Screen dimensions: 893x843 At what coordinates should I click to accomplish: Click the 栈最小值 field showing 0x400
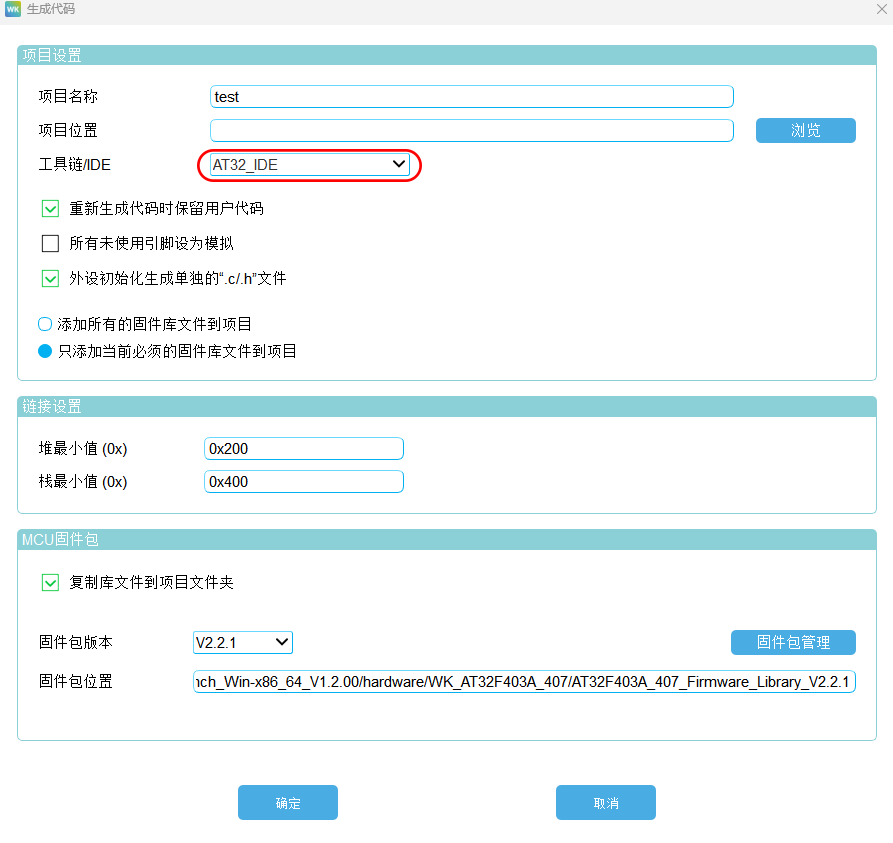pos(303,482)
